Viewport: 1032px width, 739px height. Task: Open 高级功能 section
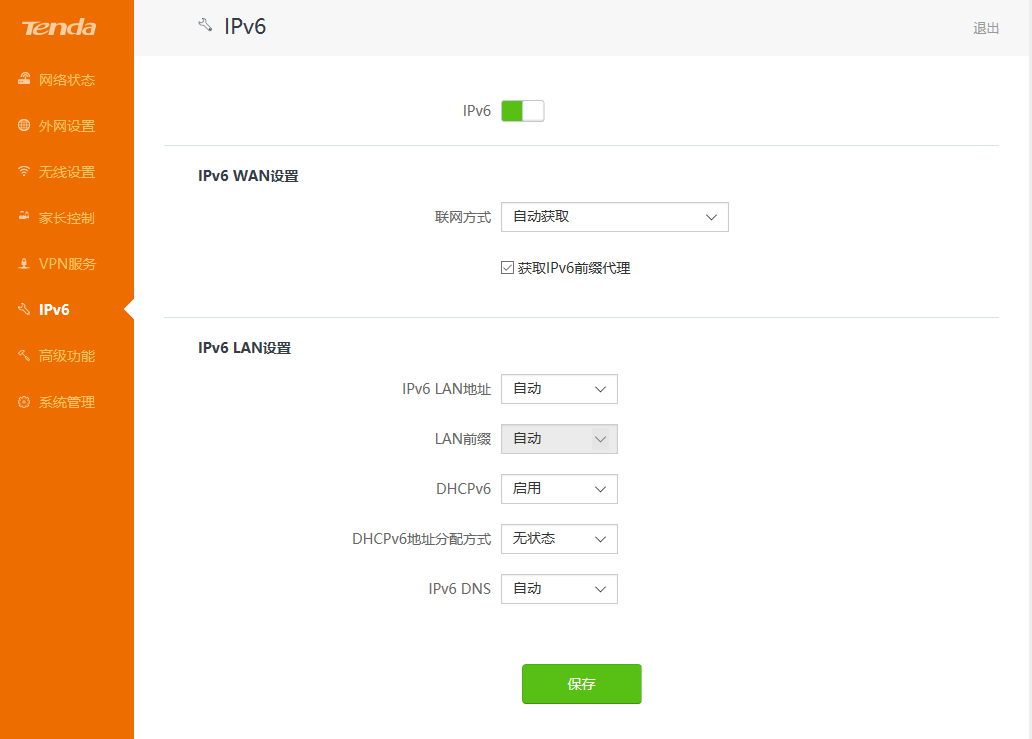coord(67,356)
